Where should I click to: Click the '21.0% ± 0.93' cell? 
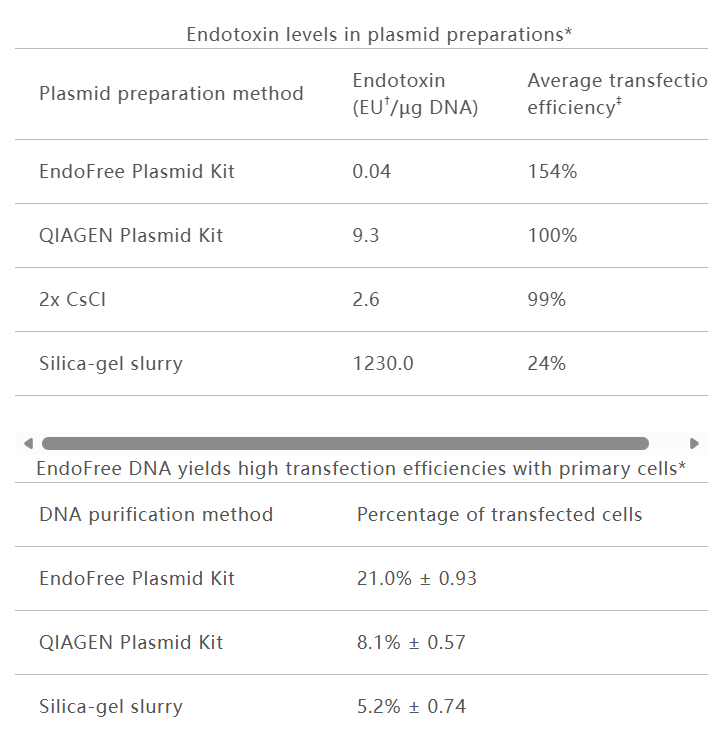[x=411, y=578]
